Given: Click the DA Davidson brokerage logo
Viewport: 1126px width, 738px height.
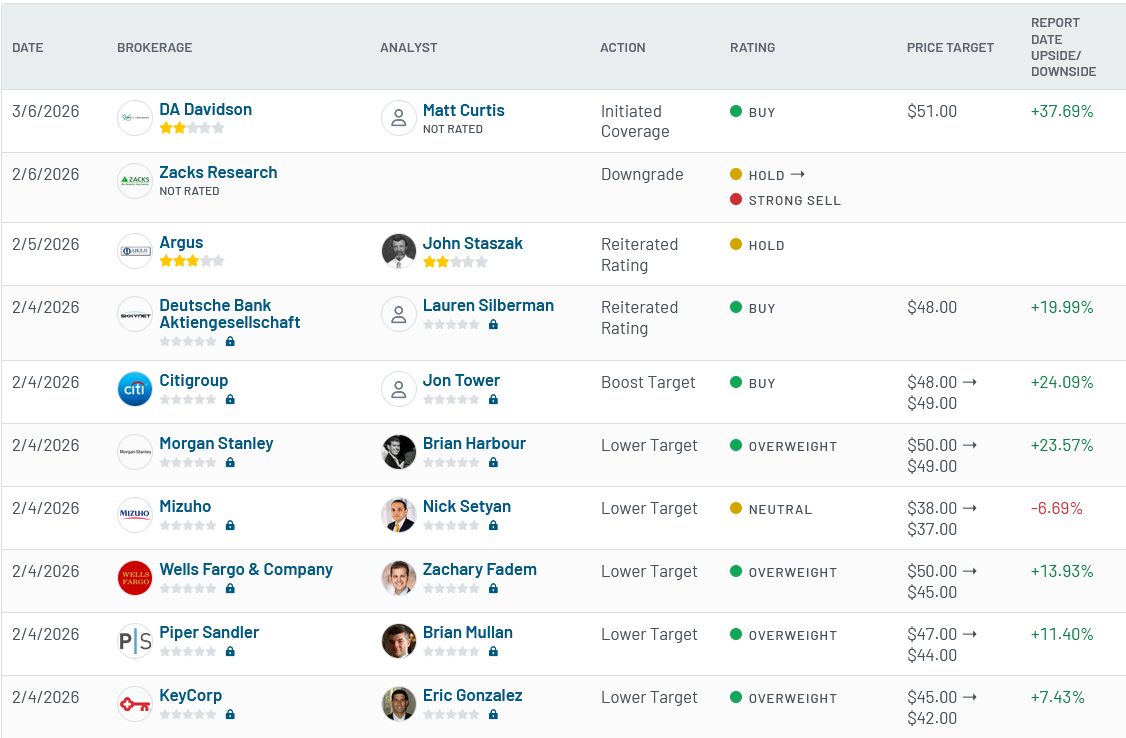Looking at the screenshot, I should pos(135,118).
